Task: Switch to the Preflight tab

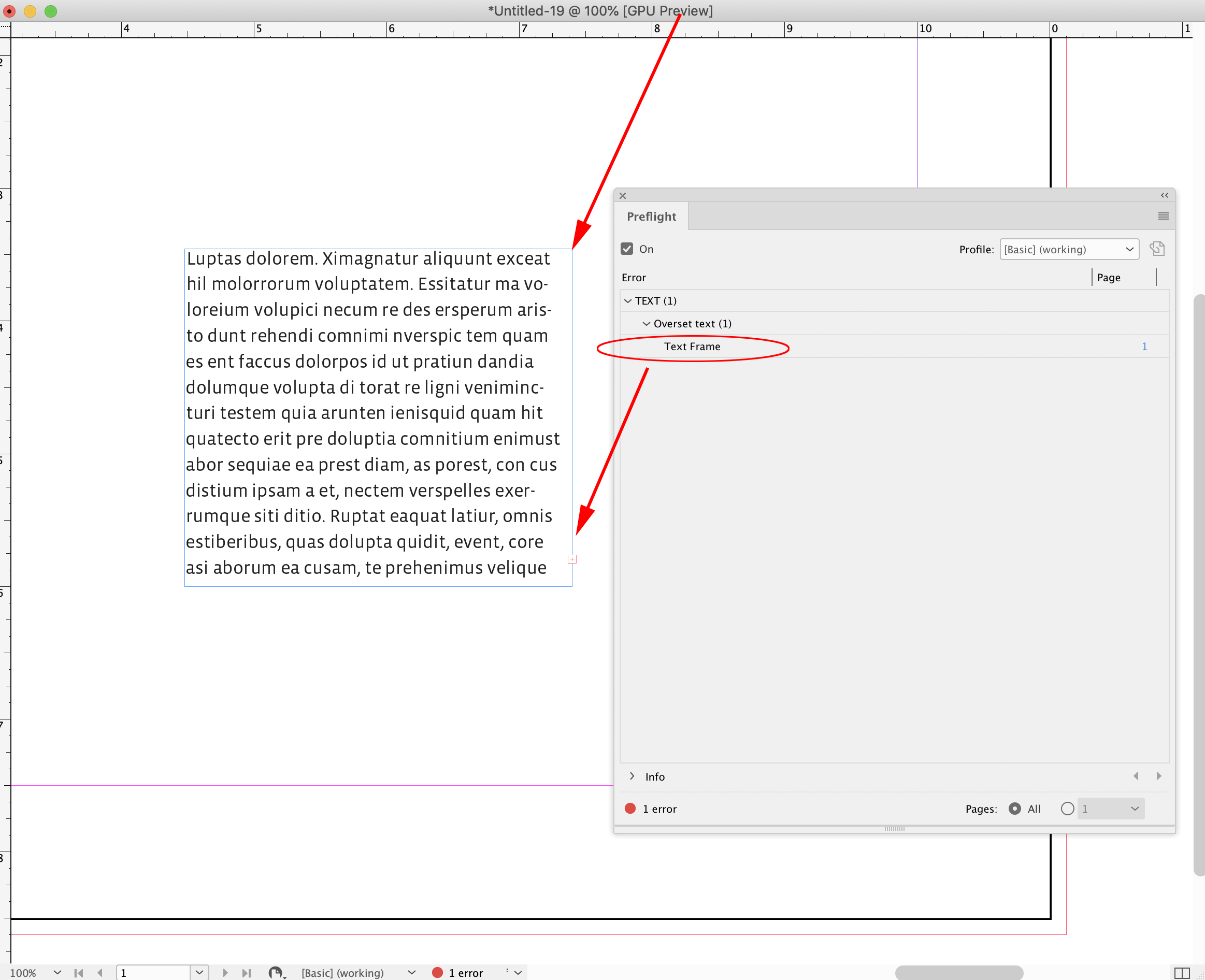Action: [x=652, y=216]
